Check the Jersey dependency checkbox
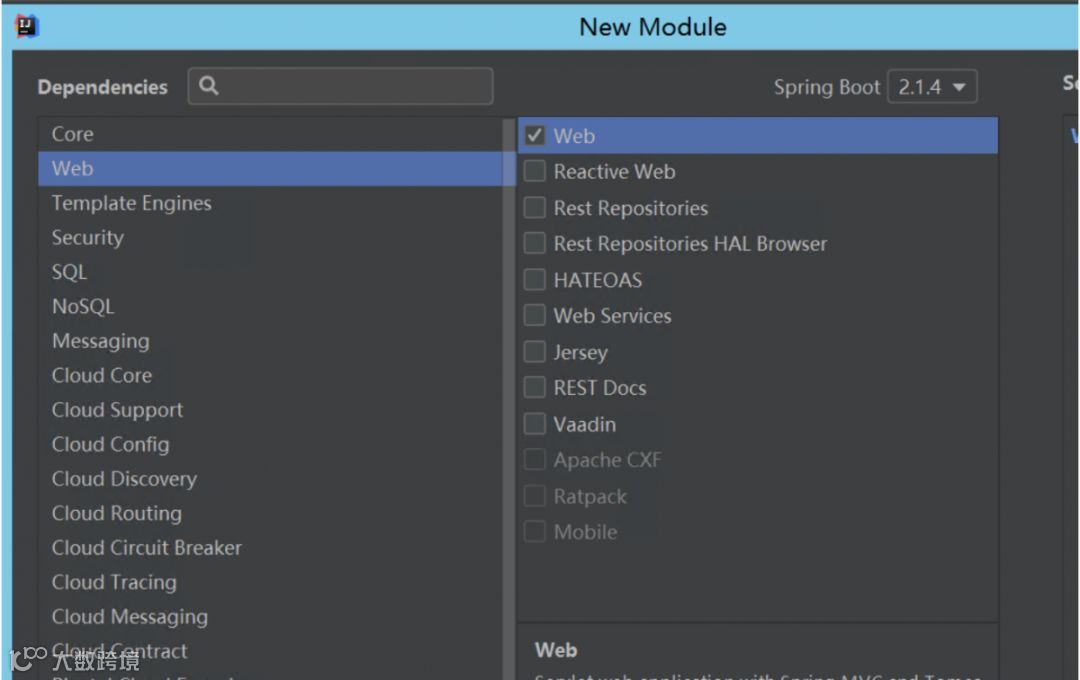This screenshot has width=1080, height=680. click(534, 352)
